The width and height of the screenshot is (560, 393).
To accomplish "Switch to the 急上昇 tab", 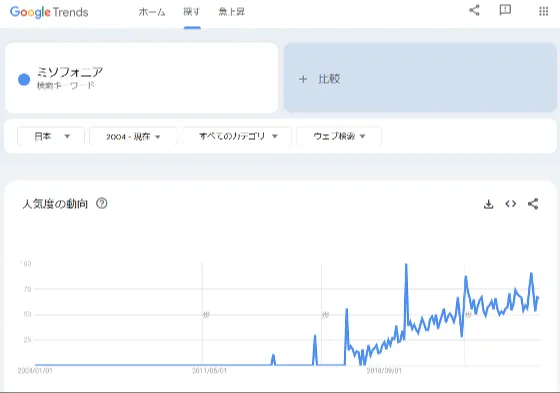I will pyautogui.click(x=231, y=12).
